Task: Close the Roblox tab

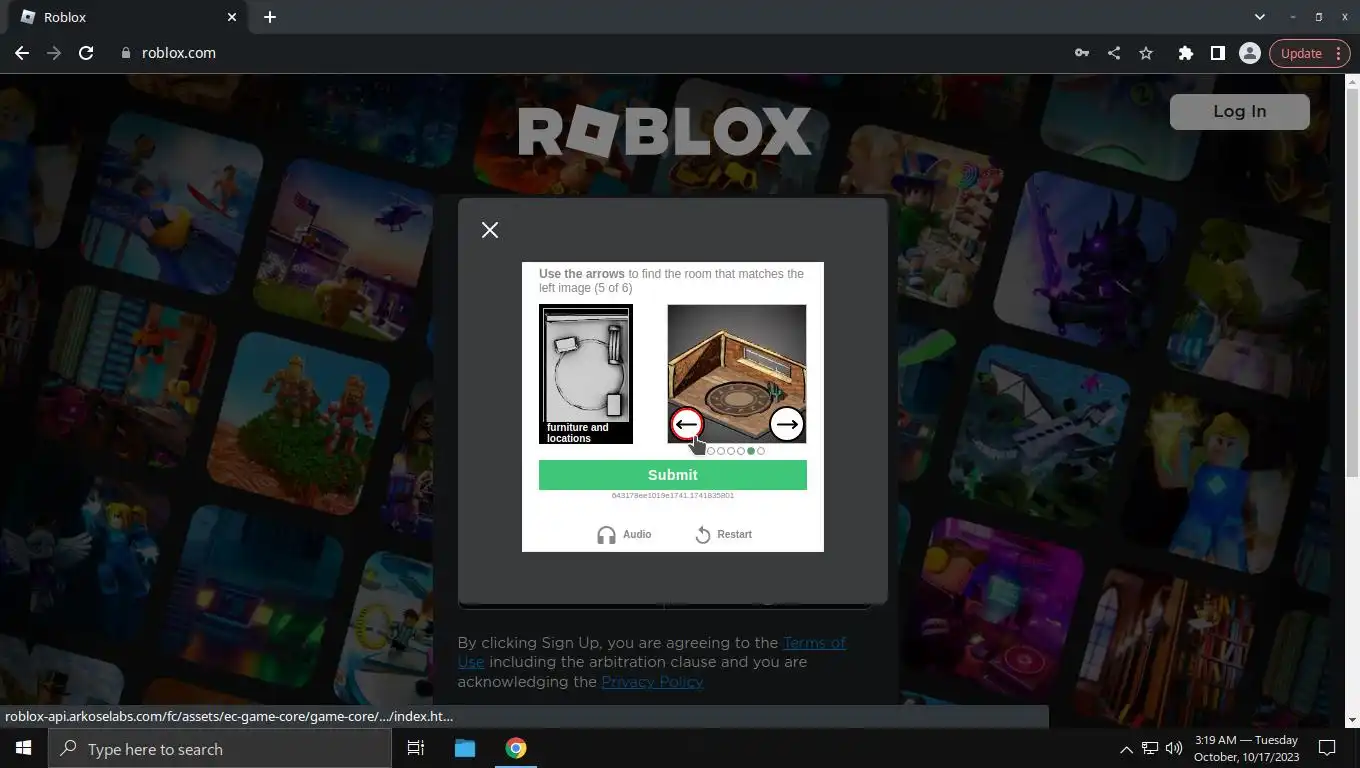Action: (232, 17)
